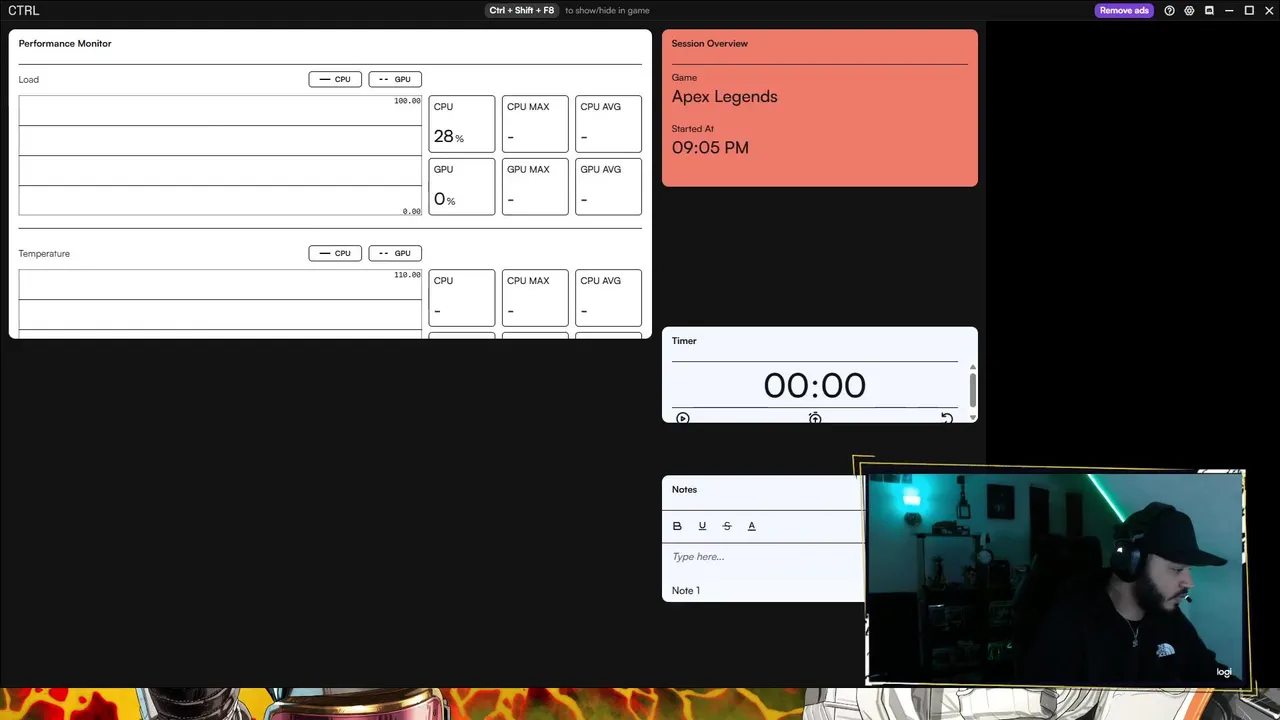Click the Notes panel heading
Viewport: 1280px width, 720px height.
click(x=684, y=490)
